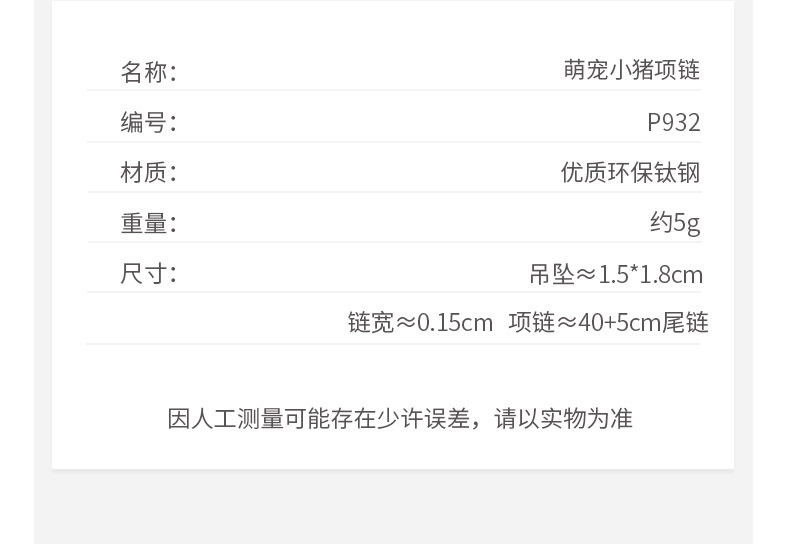Click the divider line under the 材质 row
The image size is (790, 544).
[393, 192]
